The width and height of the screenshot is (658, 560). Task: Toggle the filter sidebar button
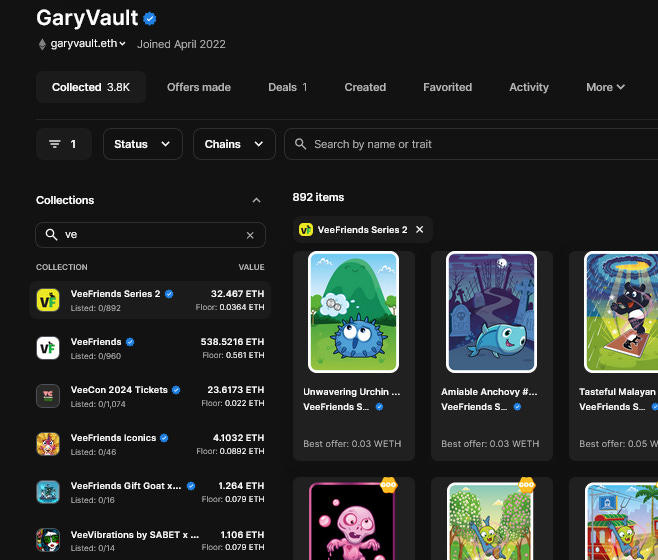point(64,144)
